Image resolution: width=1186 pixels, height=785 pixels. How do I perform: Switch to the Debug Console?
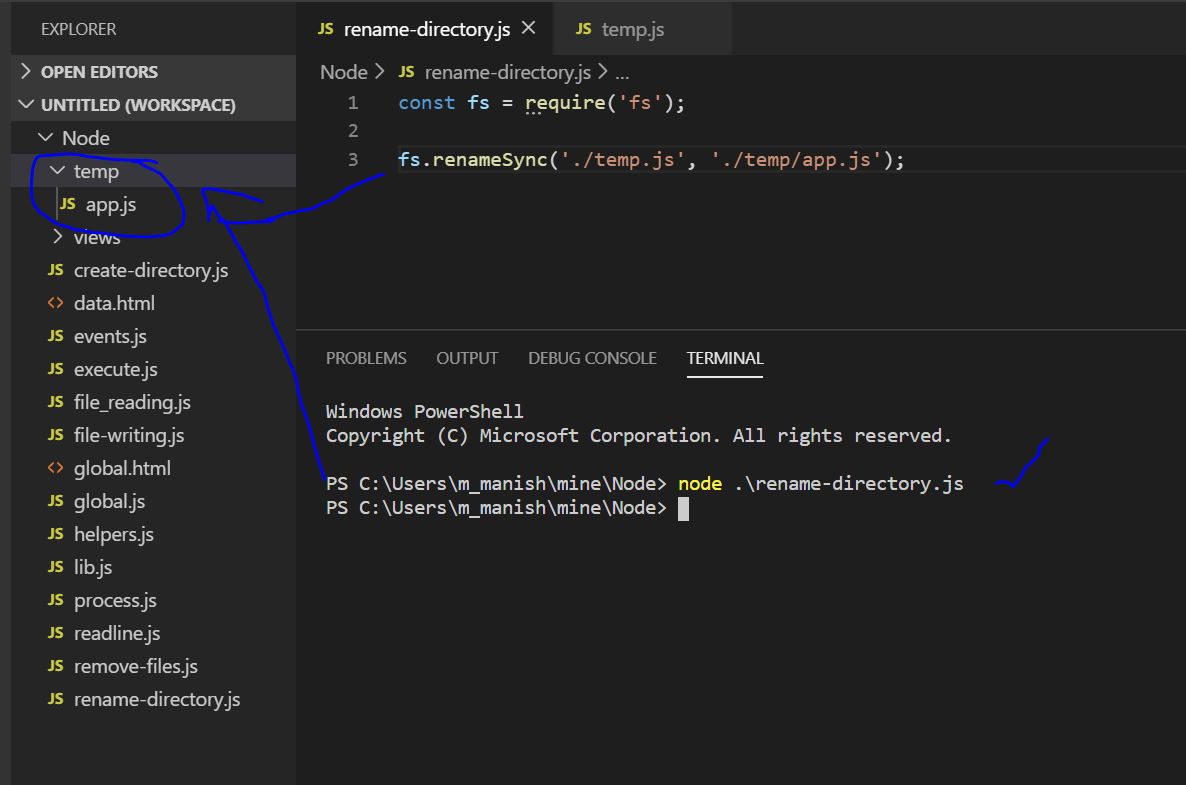click(x=592, y=358)
